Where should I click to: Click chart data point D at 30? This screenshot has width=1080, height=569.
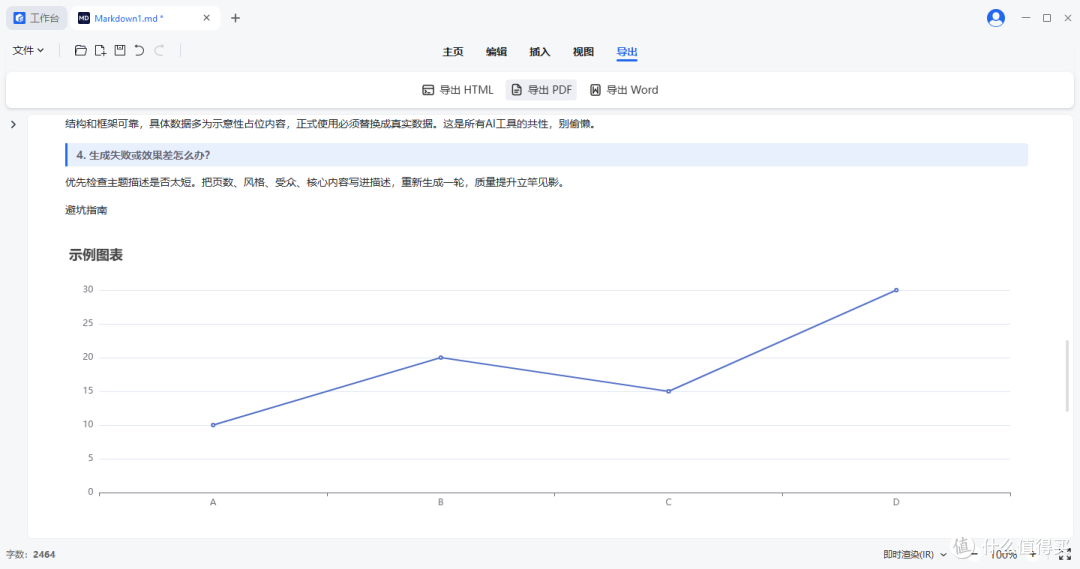[x=896, y=290]
